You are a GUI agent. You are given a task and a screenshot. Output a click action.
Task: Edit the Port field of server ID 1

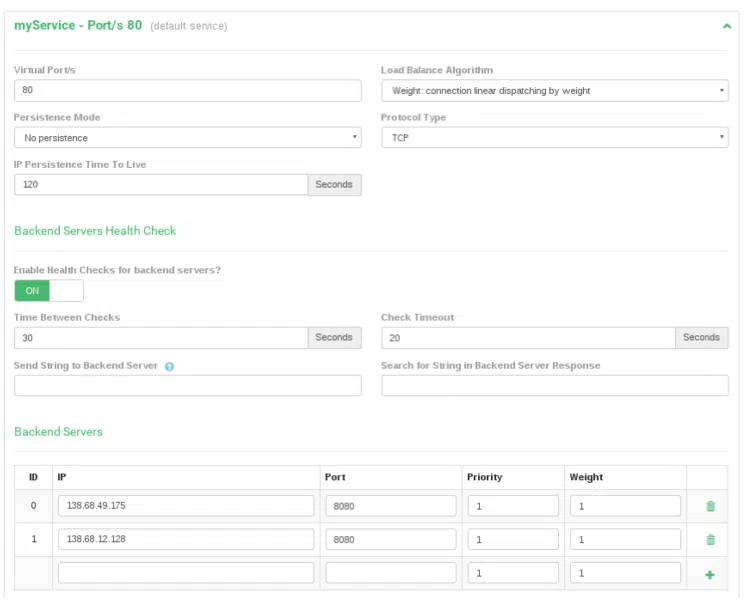[390, 540]
